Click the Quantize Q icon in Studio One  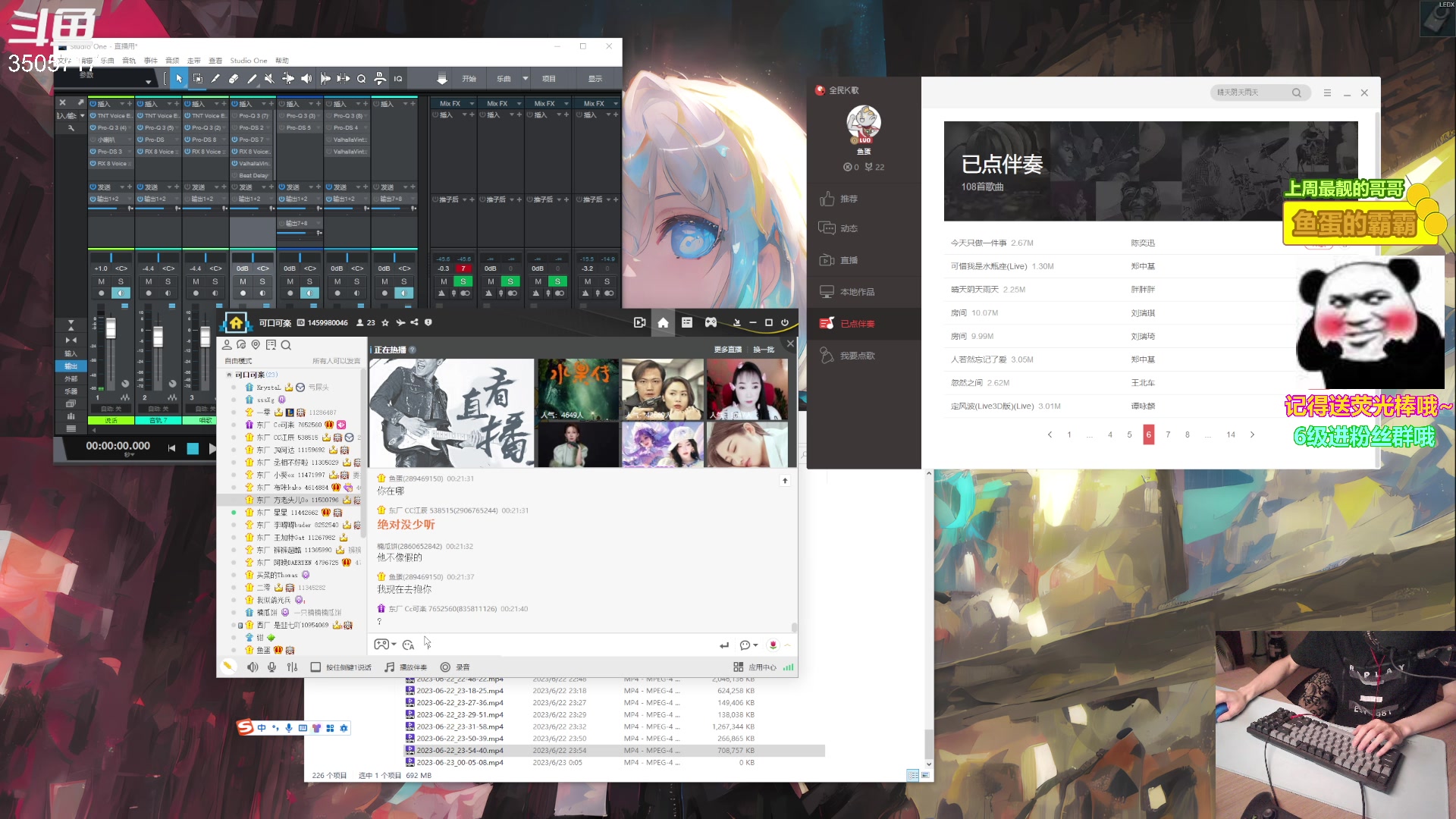(x=362, y=79)
